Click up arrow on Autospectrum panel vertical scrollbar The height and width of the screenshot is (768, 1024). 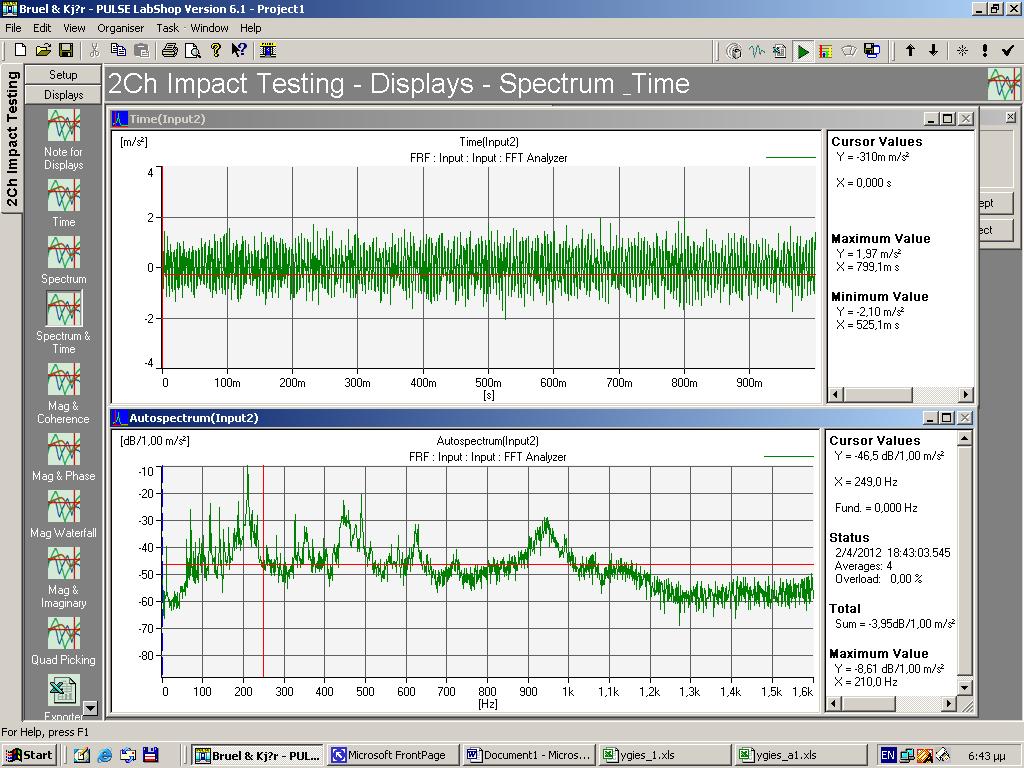point(964,438)
